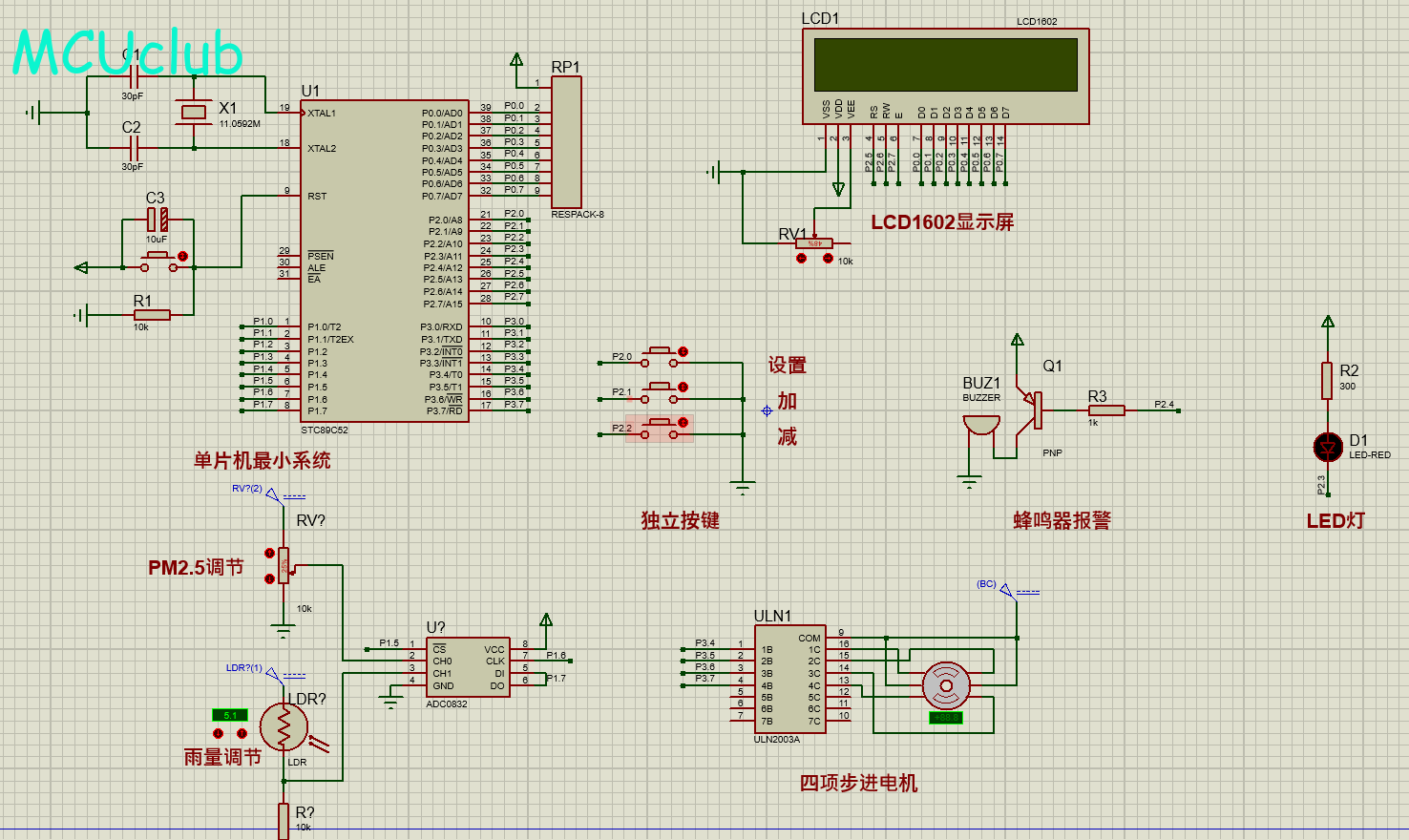The width and height of the screenshot is (1409, 840).
Task: Select resistor R1 10k
Action: 152,315
